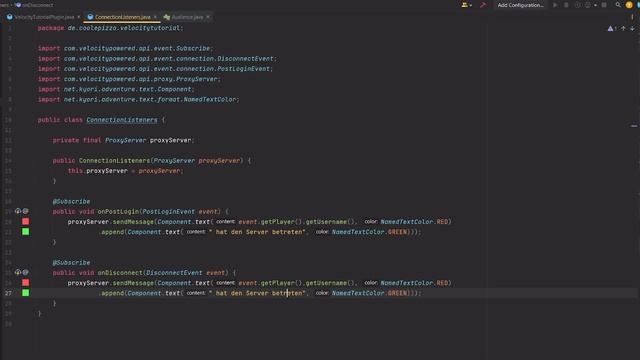Viewport: 640px width, 360px height.
Task: Click the DisconnectEvent parameter type in onDisconnect
Action: coord(174,273)
